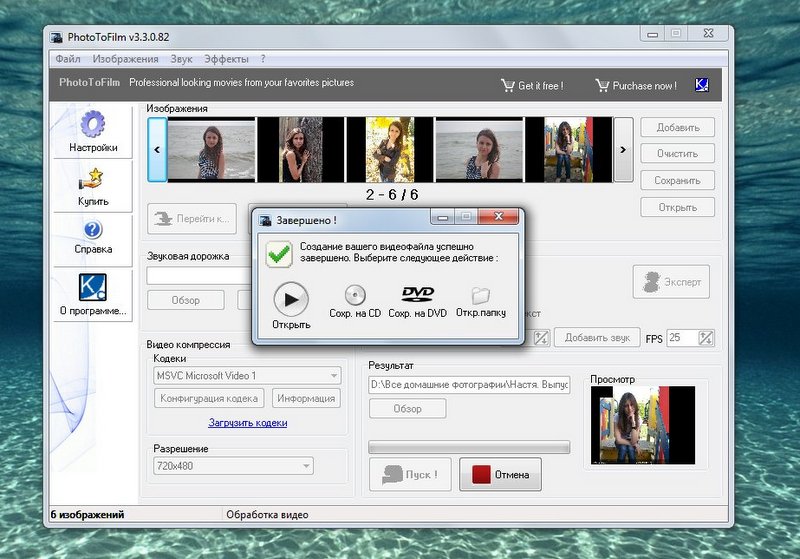The image size is (800, 559).
Task: Click the Загрузить кодеки link
Action: coord(247,422)
